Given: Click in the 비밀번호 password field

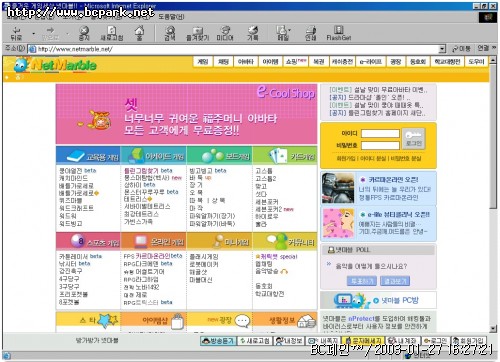Looking at the screenshot, I should (380, 145).
